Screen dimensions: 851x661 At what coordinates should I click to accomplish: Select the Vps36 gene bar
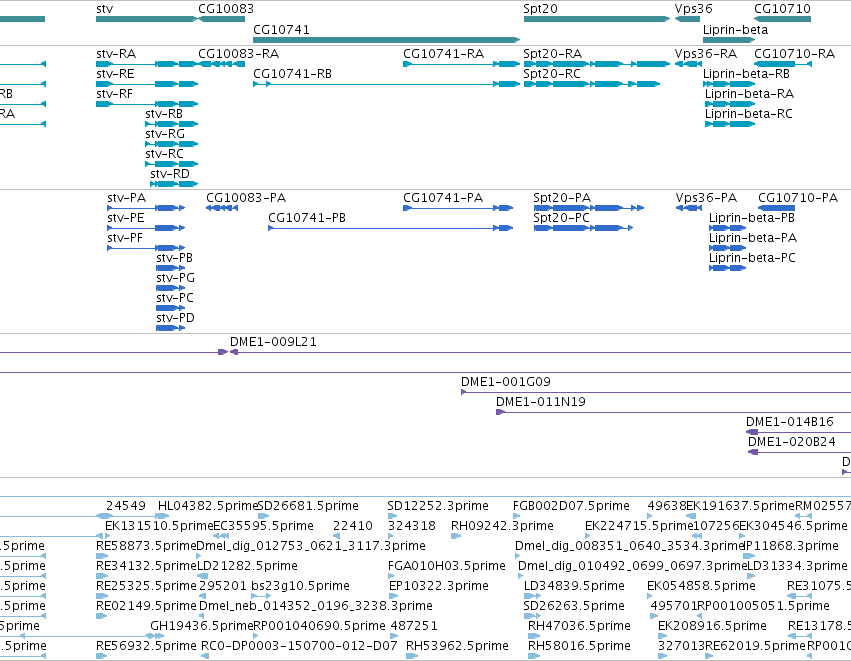coord(687,19)
